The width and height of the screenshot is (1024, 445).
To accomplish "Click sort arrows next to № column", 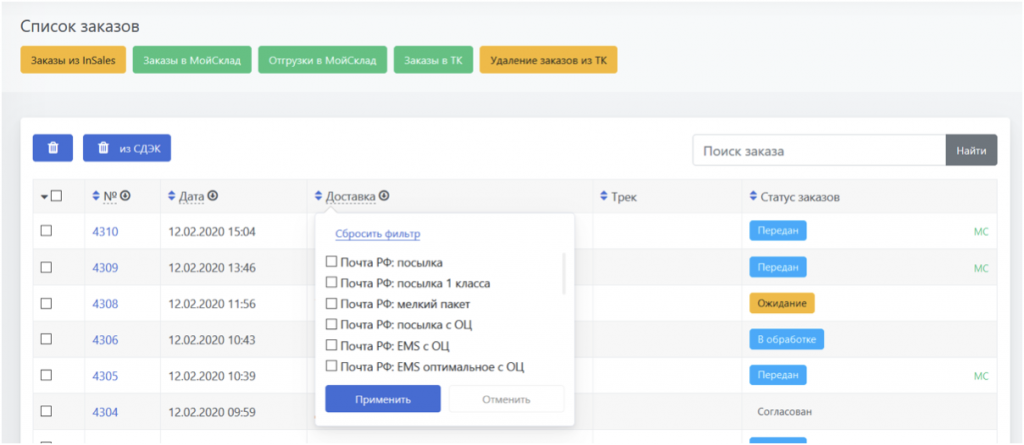I will coord(96,197).
